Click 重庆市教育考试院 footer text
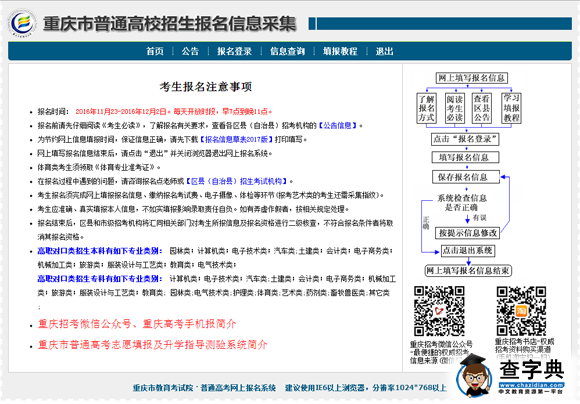Screen dimensions: 580x404 (163, 388)
